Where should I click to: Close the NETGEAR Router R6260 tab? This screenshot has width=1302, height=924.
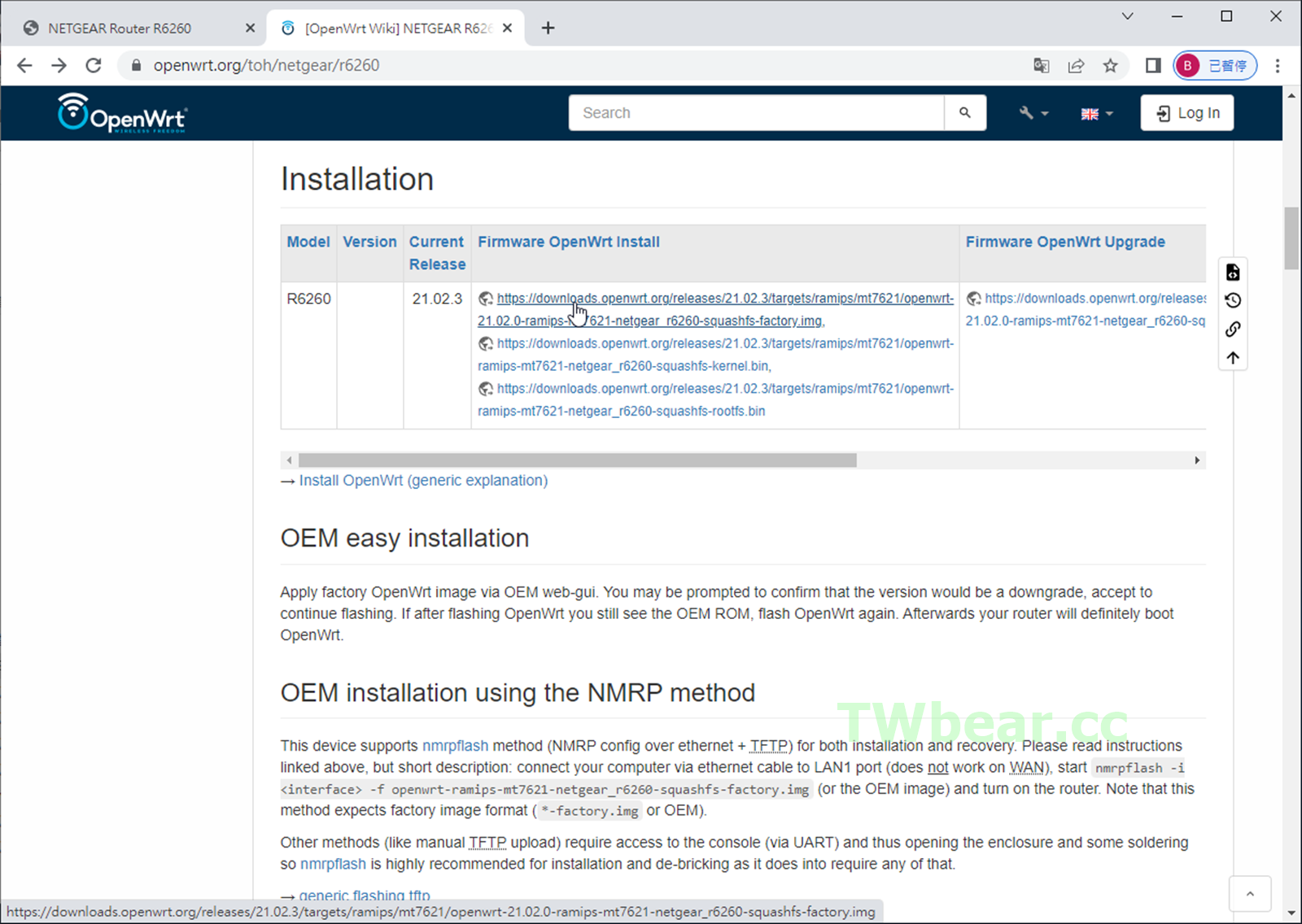click(250, 28)
